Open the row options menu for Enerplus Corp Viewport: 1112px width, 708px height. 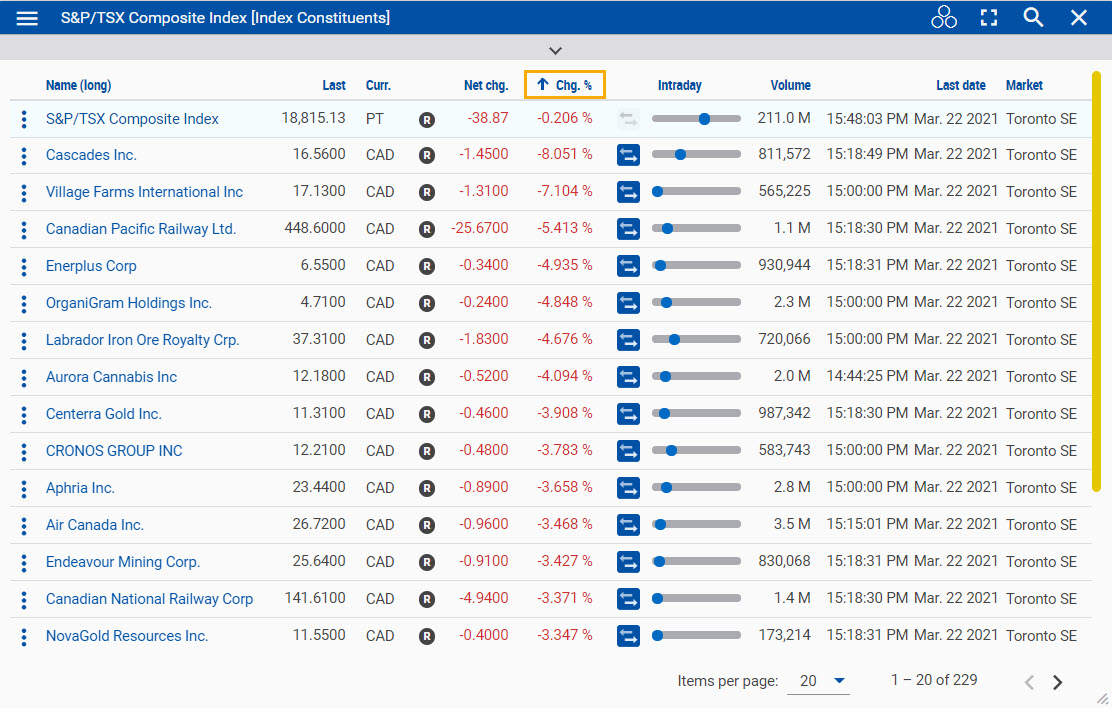23,266
